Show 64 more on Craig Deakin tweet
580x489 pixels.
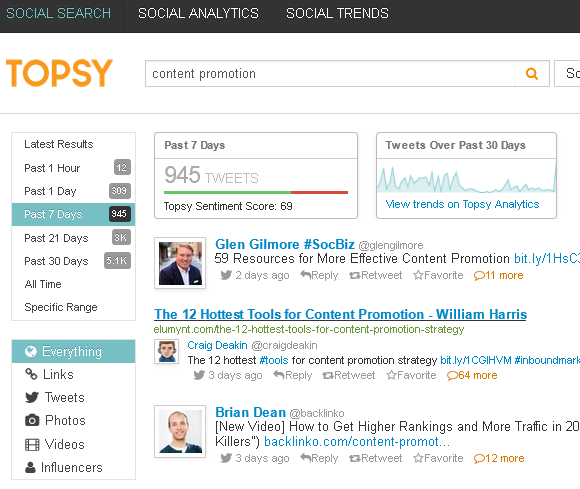[472, 375]
